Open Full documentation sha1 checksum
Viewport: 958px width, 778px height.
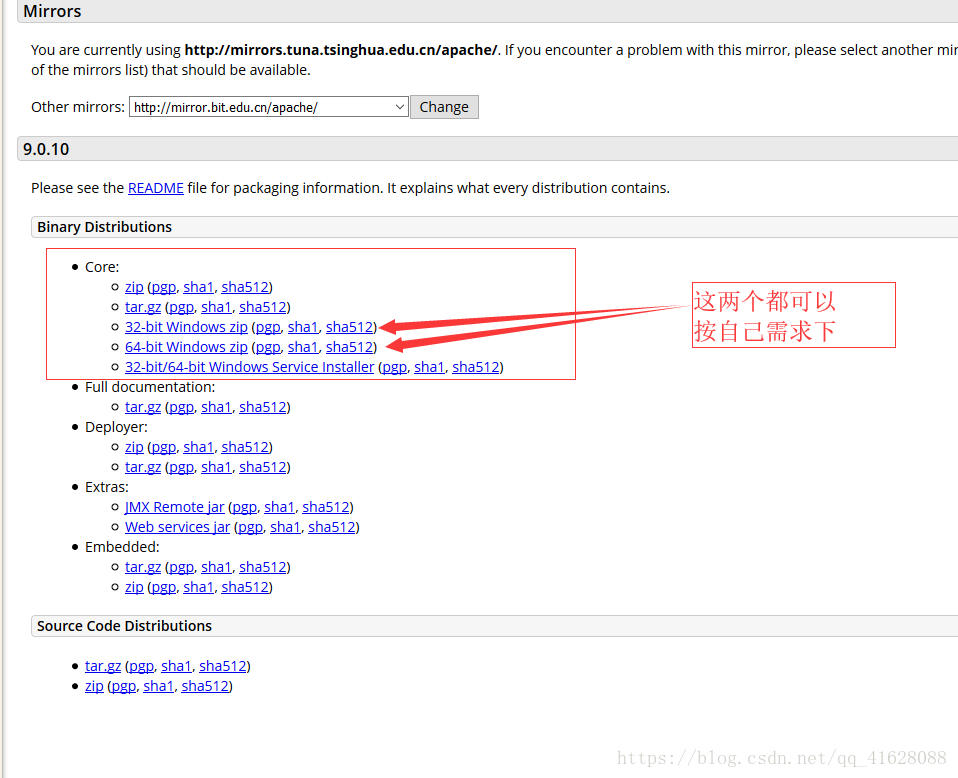tap(216, 407)
